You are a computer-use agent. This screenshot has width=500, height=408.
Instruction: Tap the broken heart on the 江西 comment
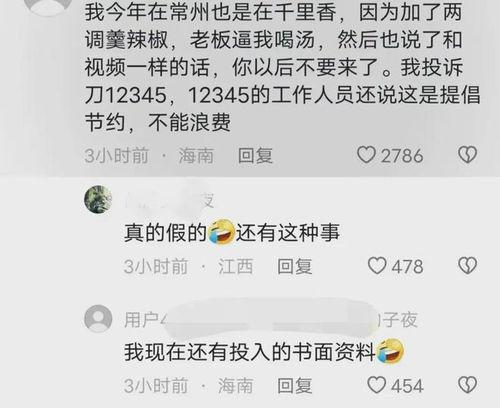(x=467, y=266)
